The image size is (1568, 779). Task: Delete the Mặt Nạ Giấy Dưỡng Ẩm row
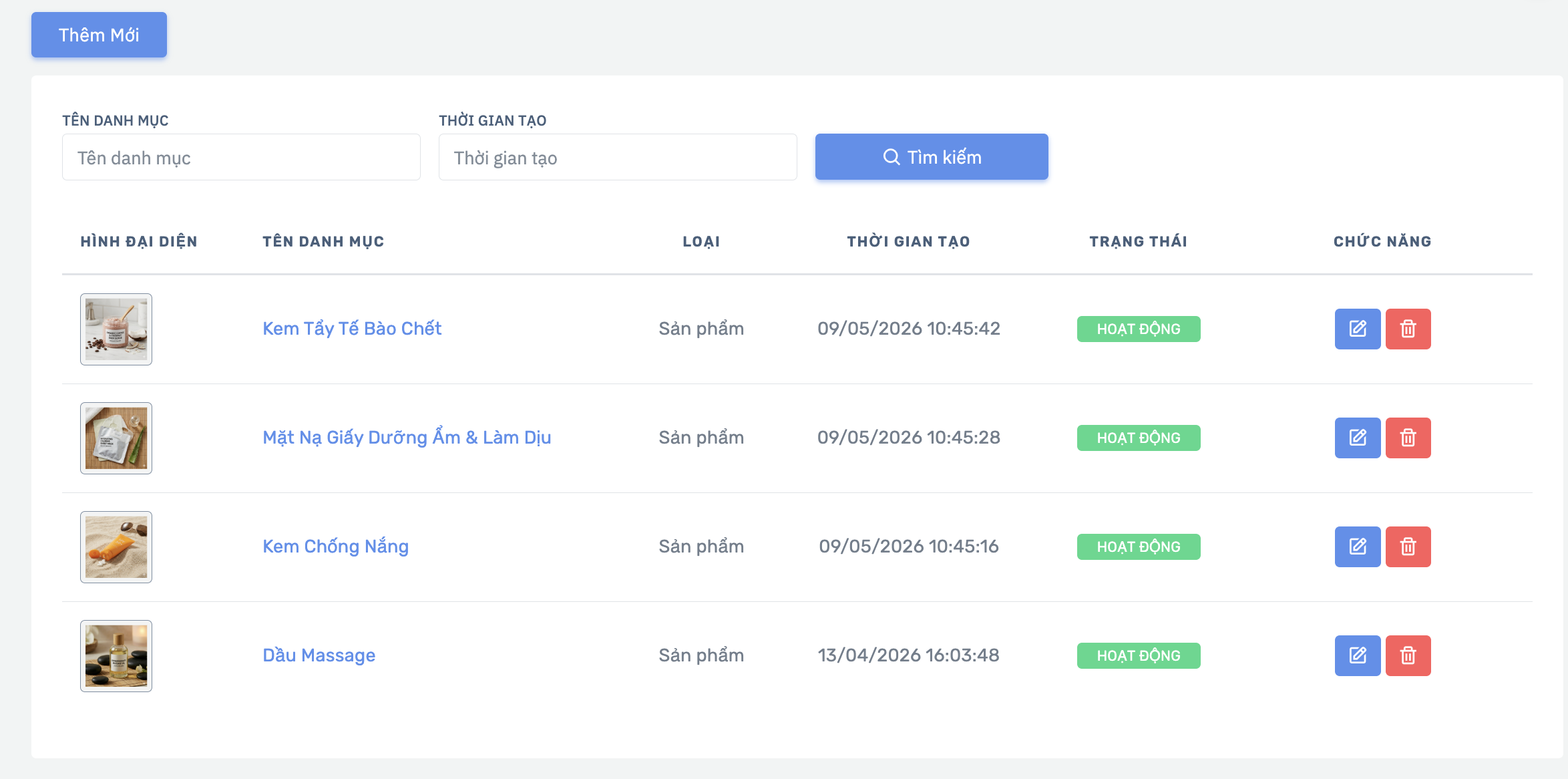point(1408,438)
